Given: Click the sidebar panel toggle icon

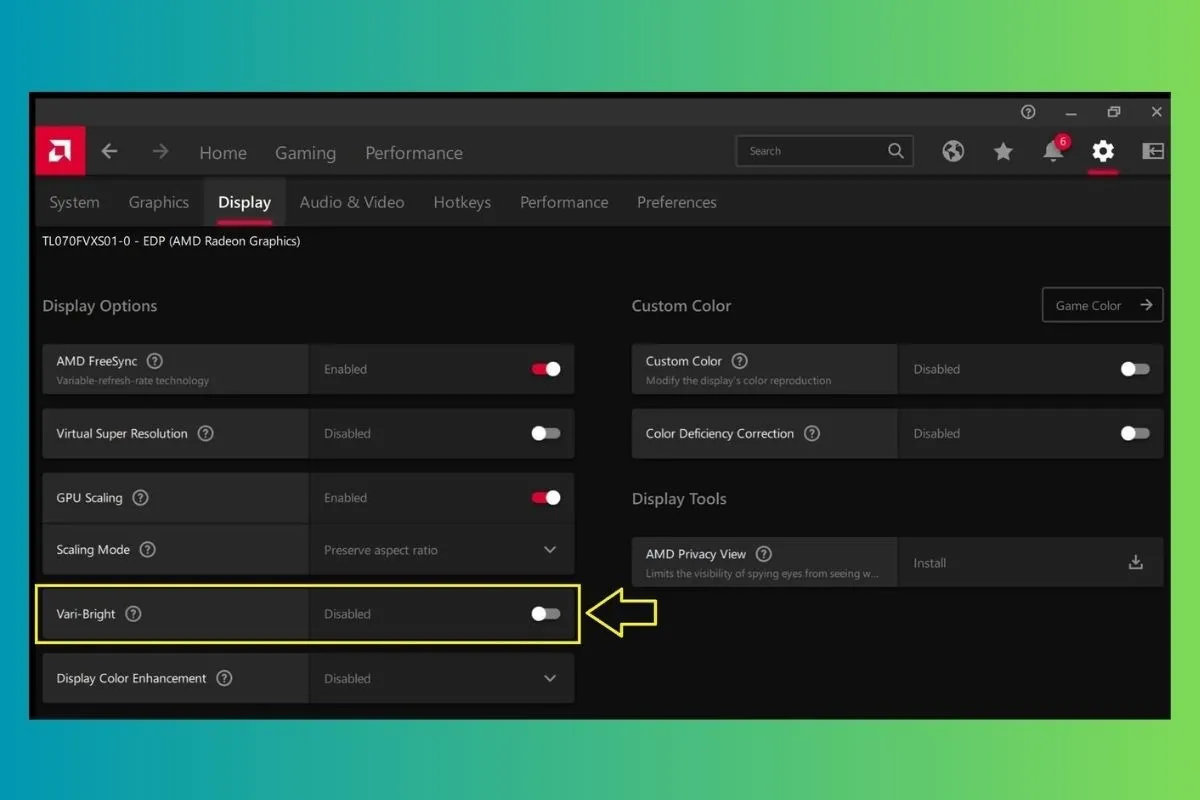Looking at the screenshot, I should point(1153,151).
